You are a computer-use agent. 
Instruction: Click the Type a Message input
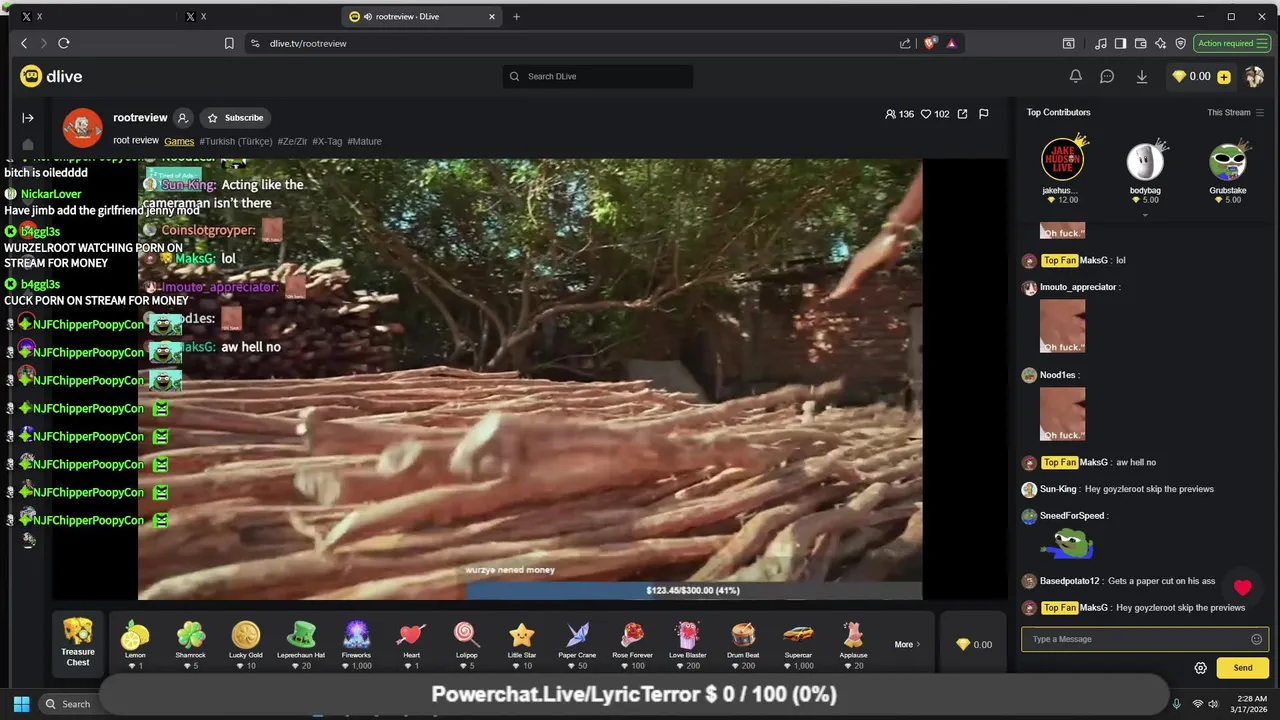pyautogui.click(x=1145, y=639)
